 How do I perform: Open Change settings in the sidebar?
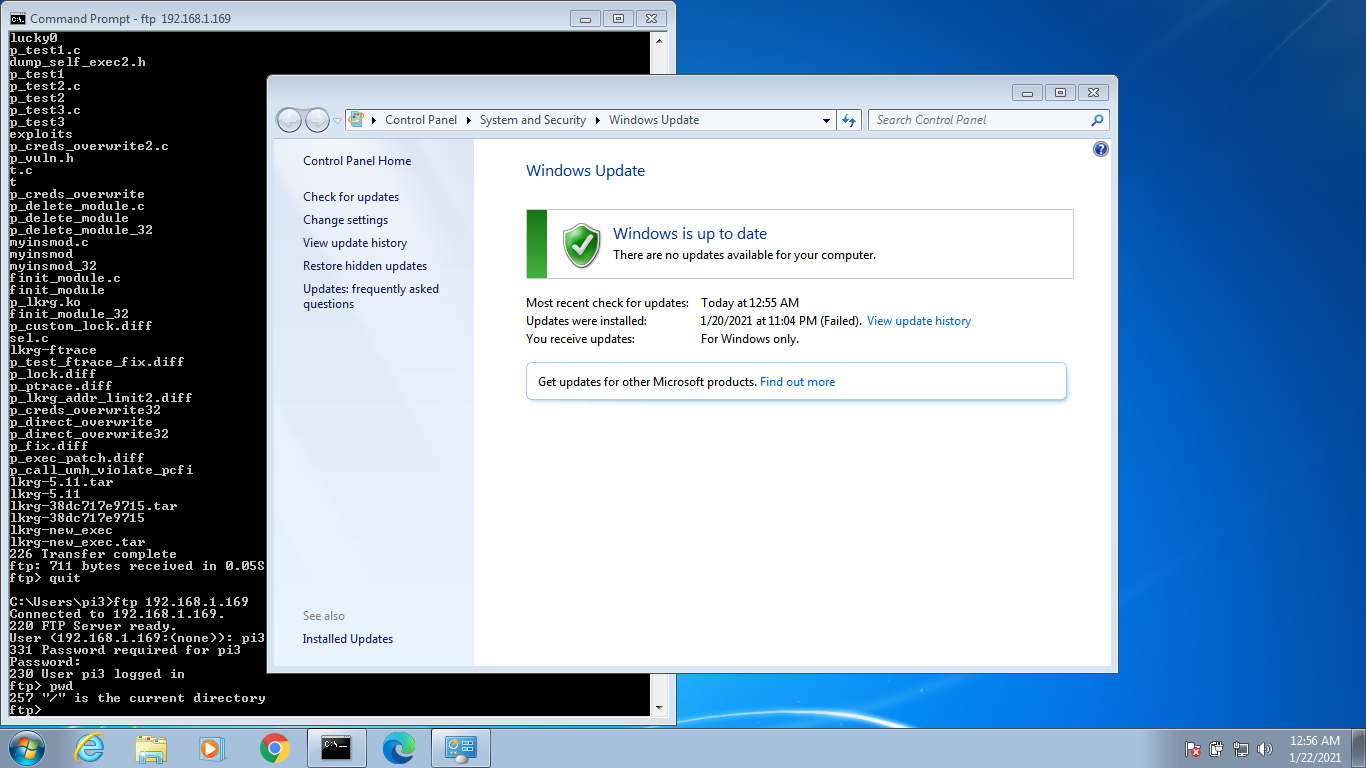[345, 220]
